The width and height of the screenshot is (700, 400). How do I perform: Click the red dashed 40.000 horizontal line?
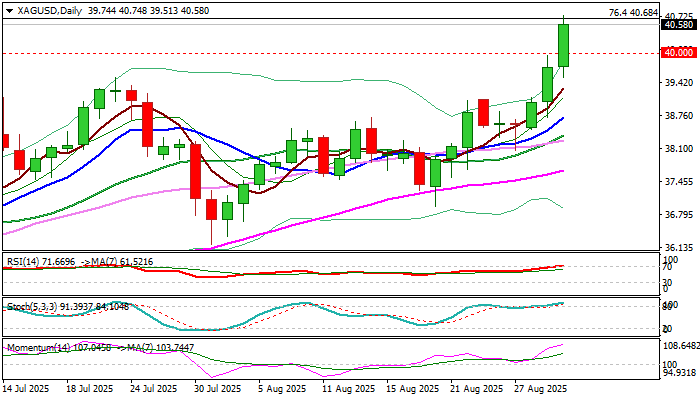330,53
